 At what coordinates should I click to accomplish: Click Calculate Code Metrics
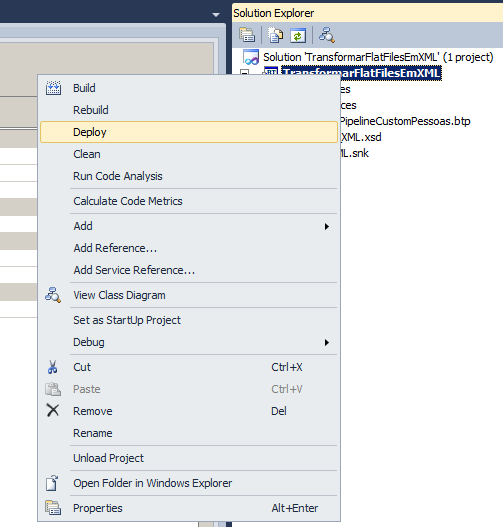pos(188,201)
